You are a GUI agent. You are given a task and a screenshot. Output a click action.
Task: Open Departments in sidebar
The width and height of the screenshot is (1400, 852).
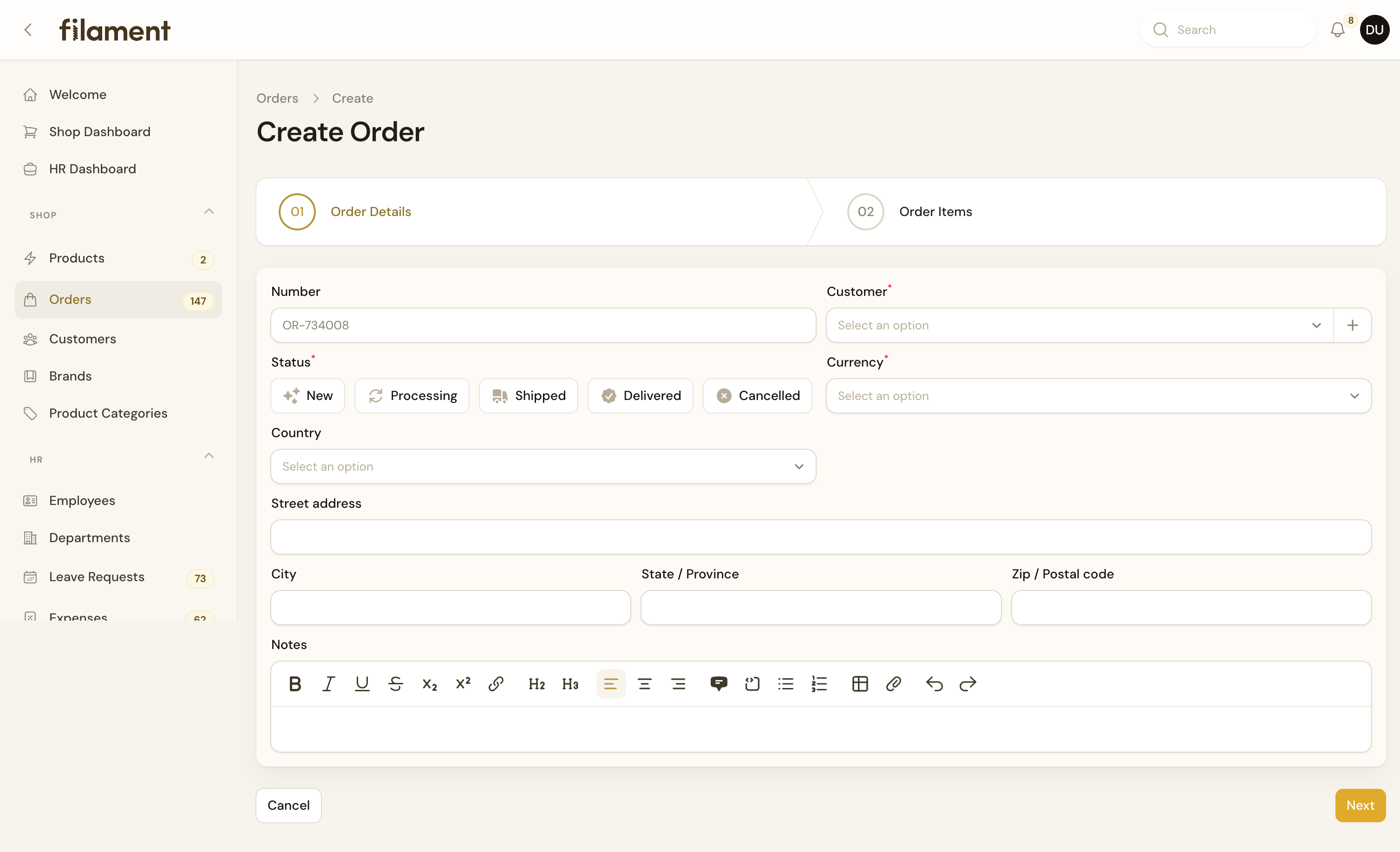click(118, 538)
